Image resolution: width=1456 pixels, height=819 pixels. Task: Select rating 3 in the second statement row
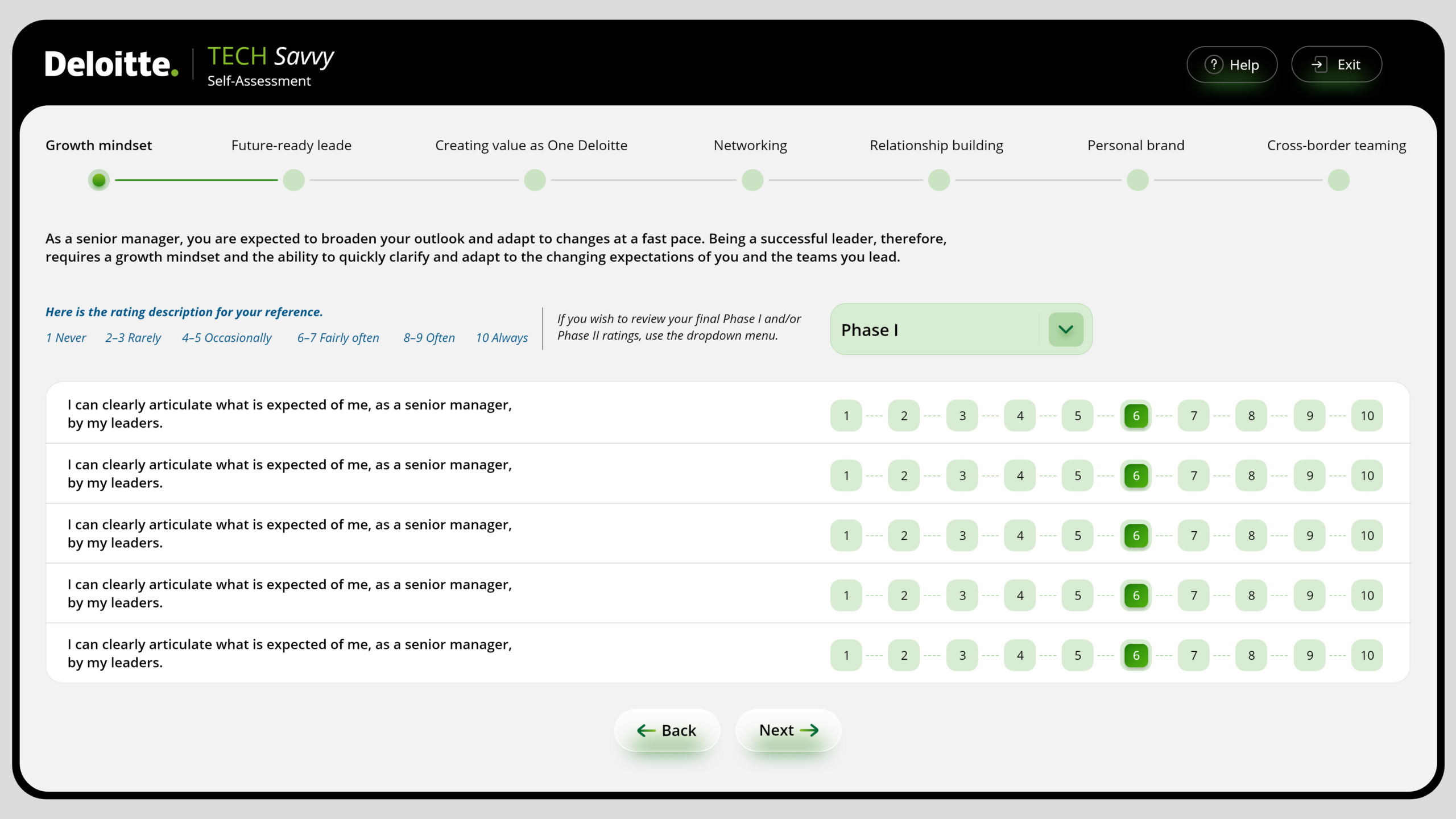click(x=962, y=475)
